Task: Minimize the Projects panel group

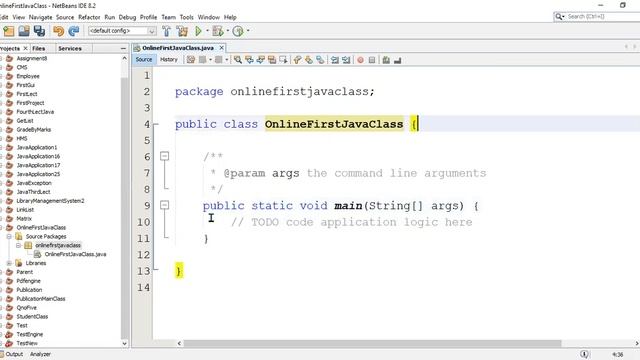Action: point(123,49)
